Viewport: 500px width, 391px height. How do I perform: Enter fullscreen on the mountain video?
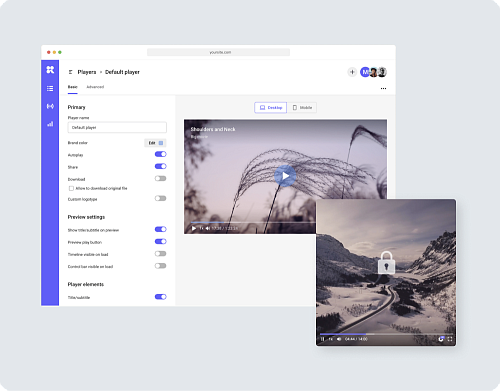point(450,339)
